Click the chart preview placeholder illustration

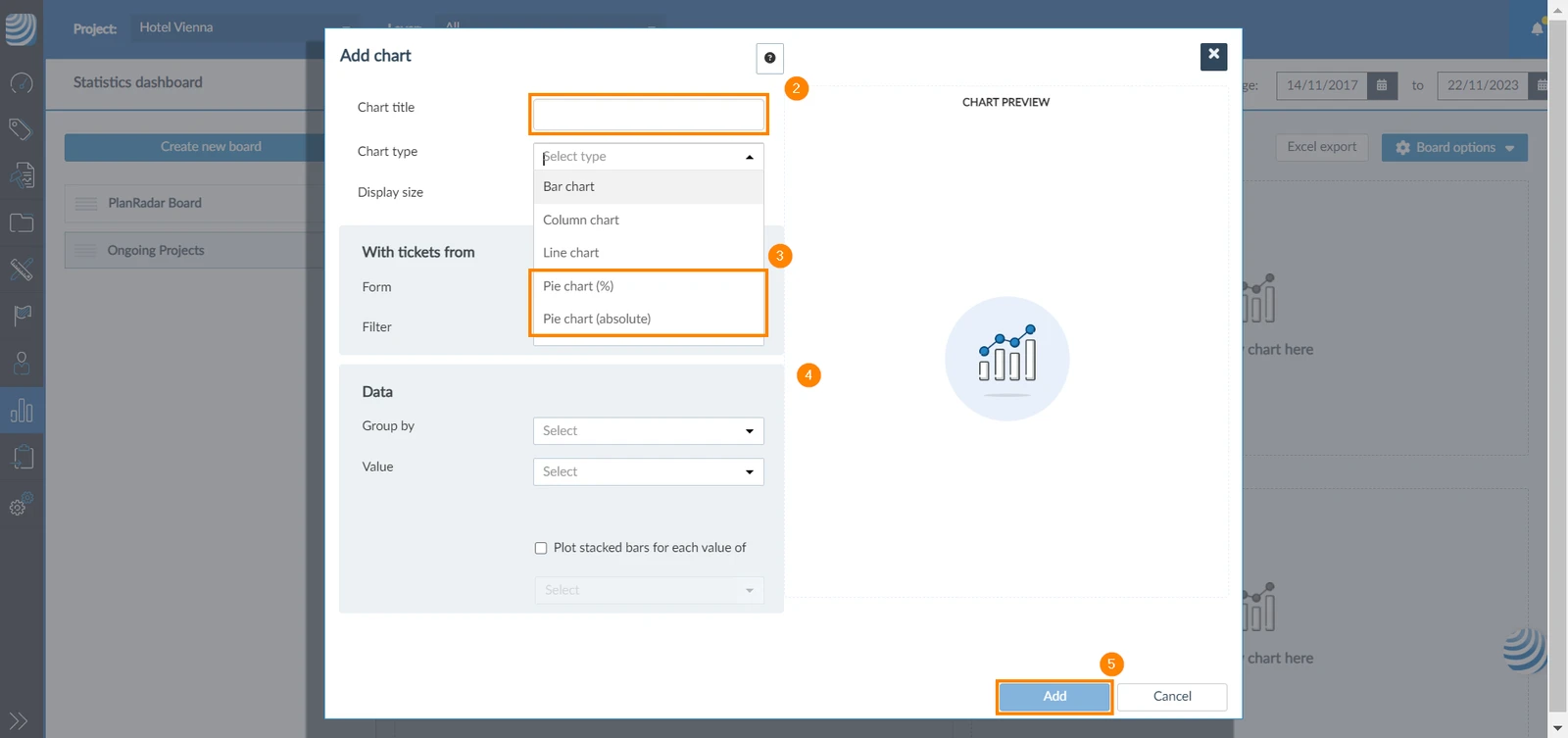point(1006,359)
